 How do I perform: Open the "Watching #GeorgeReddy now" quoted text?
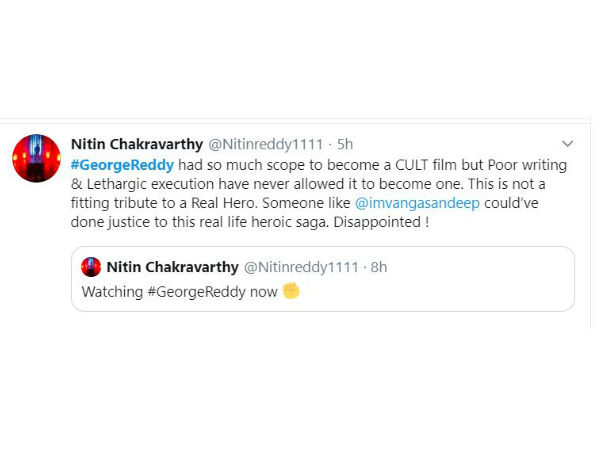tap(179, 292)
